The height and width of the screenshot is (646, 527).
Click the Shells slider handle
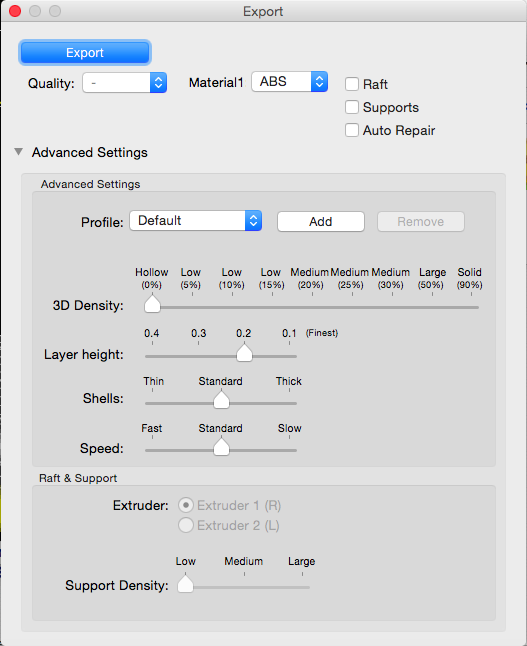point(221,400)
